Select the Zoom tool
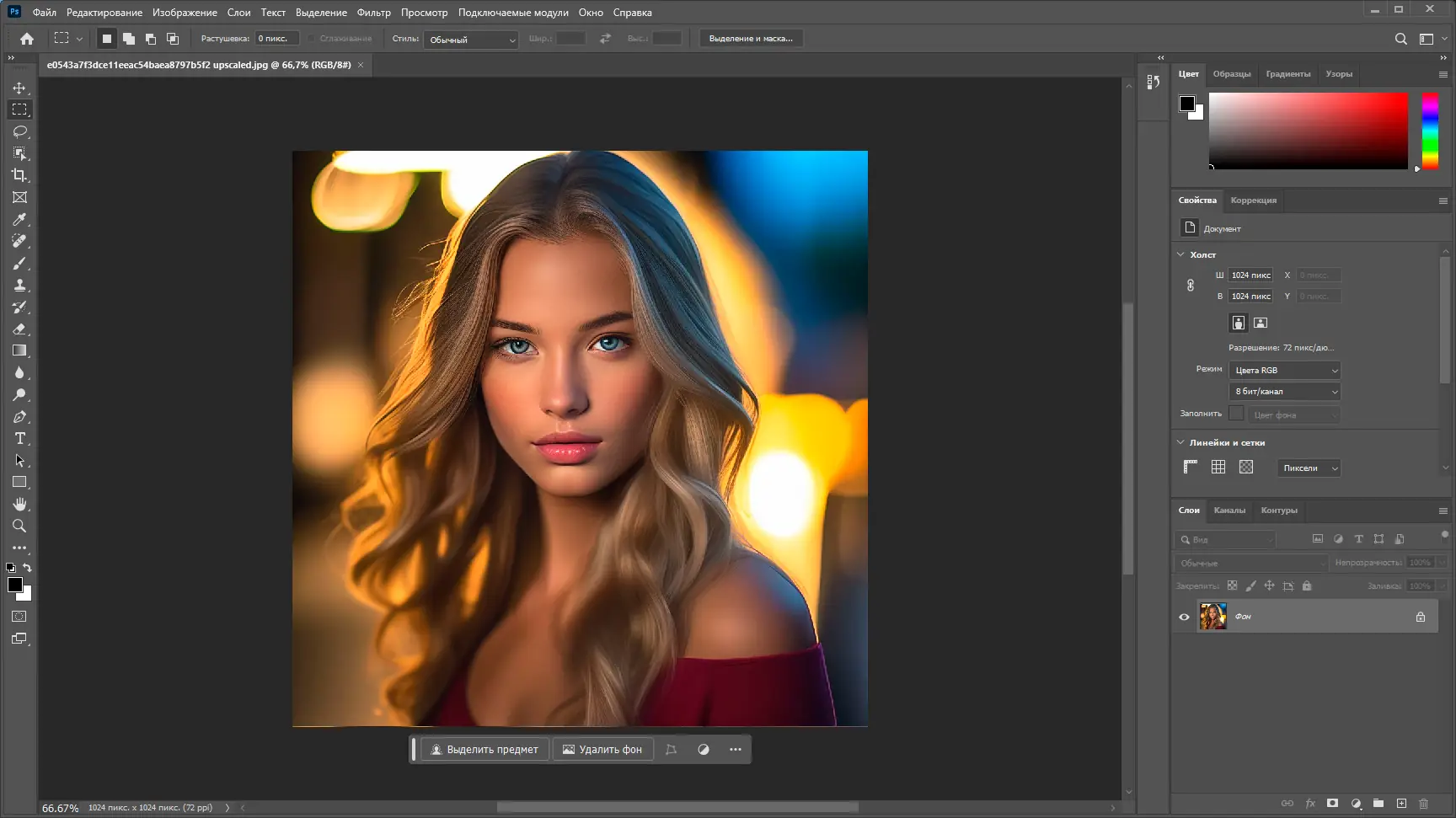1456x818 pixels. click(20, 526)
